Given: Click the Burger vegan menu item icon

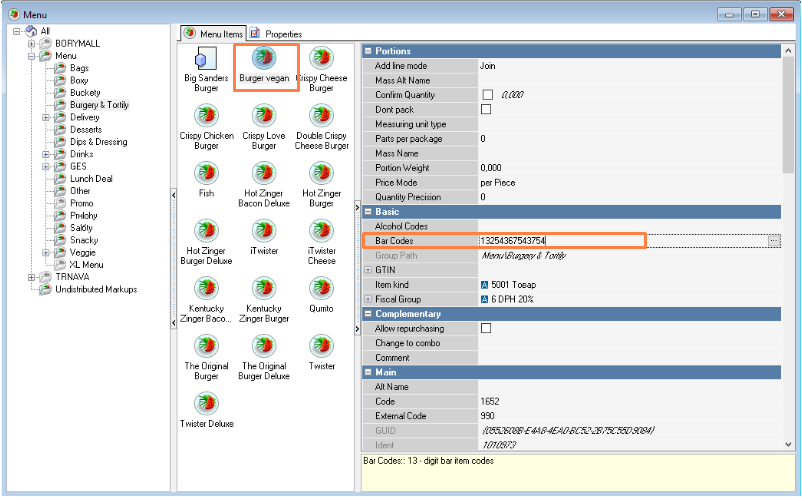Looking at the screenshot, I should [x=264, y=58].
